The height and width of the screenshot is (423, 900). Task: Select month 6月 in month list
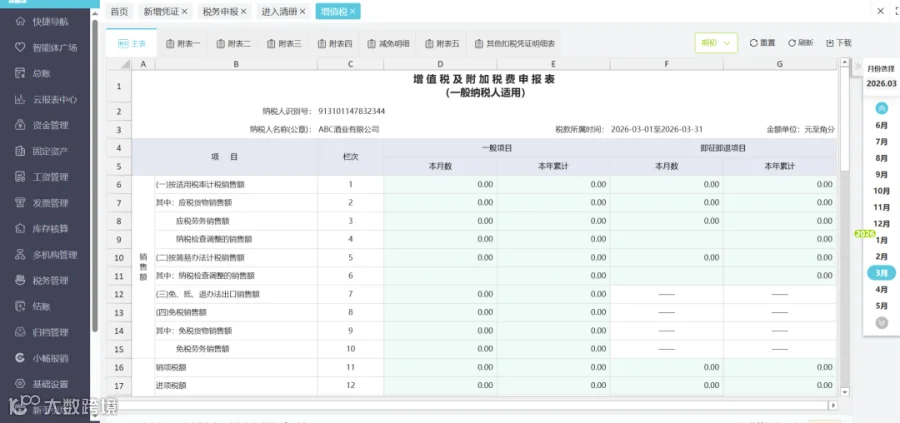(x=882, y=125)
